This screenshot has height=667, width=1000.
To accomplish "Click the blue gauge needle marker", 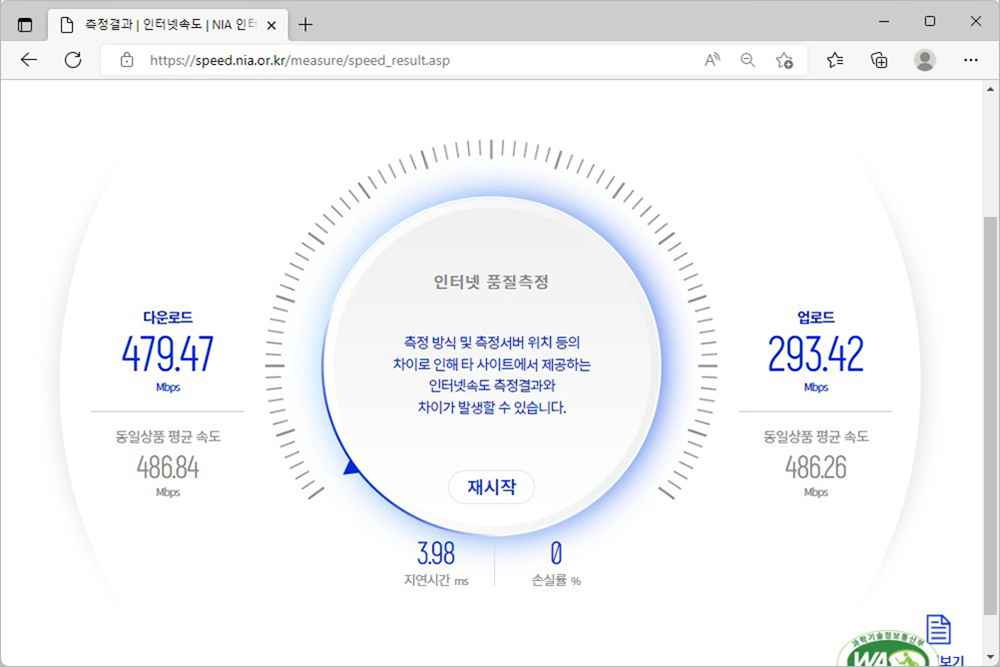I will (351, 467).
